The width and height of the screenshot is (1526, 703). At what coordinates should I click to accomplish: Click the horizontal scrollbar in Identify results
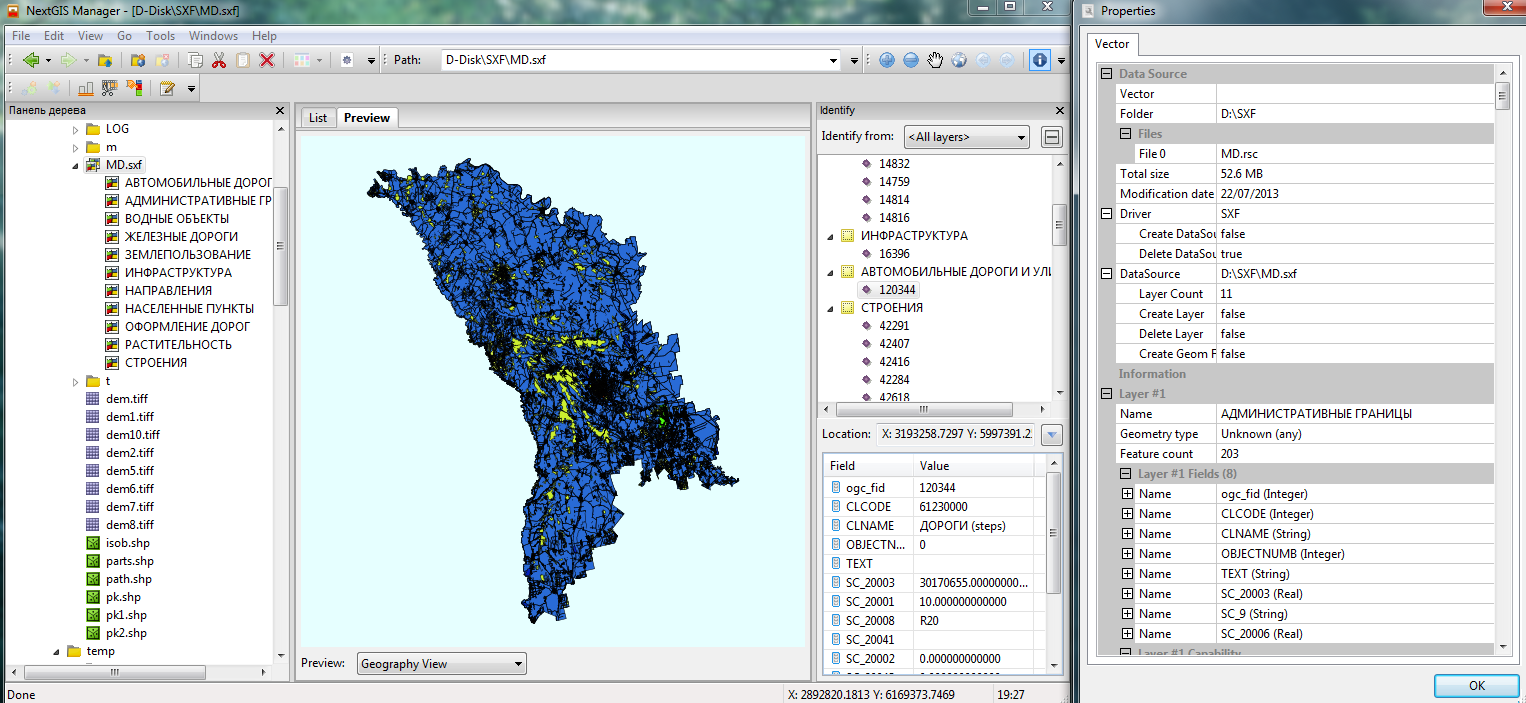pos(925,410)
